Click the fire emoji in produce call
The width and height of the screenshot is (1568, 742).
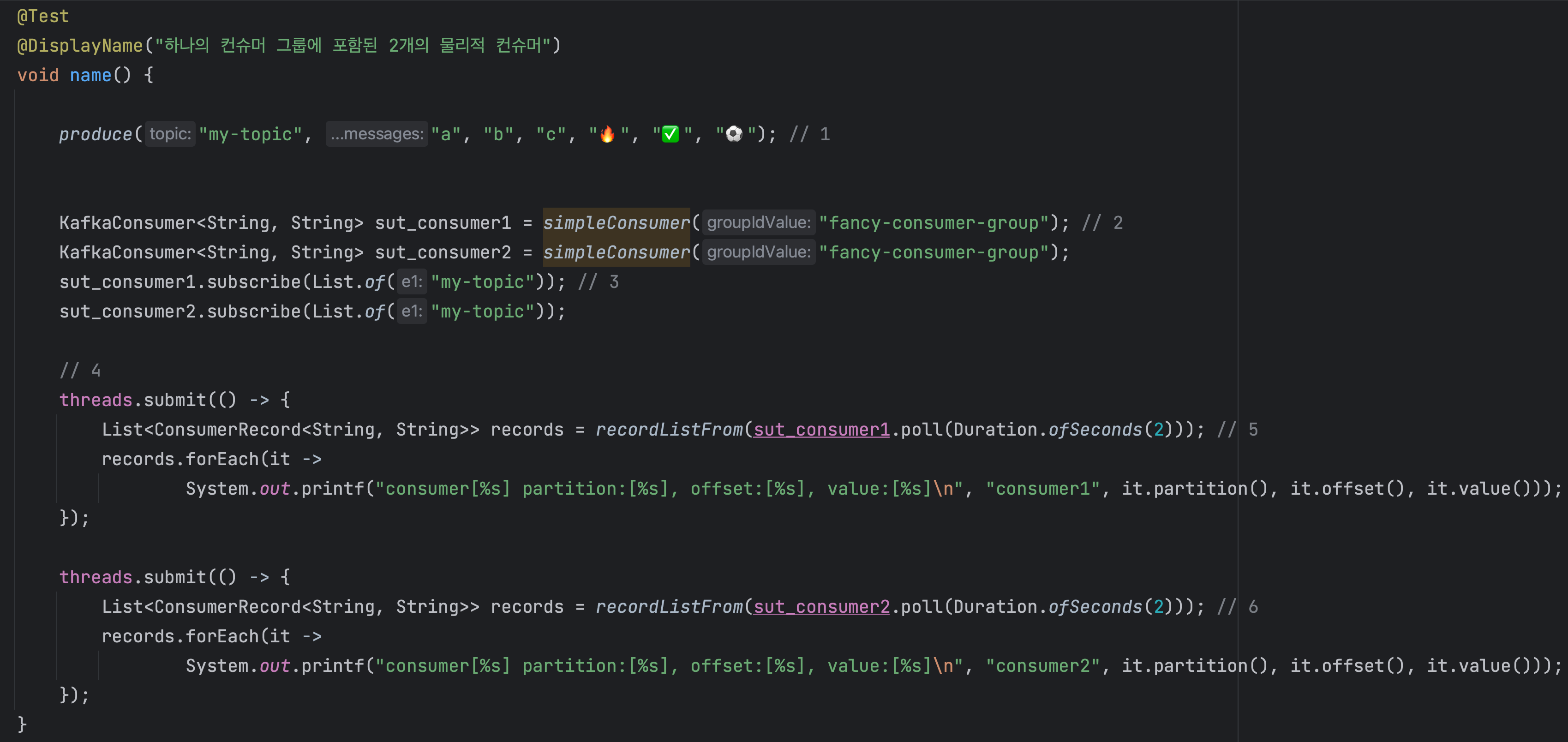click(607, 134)
